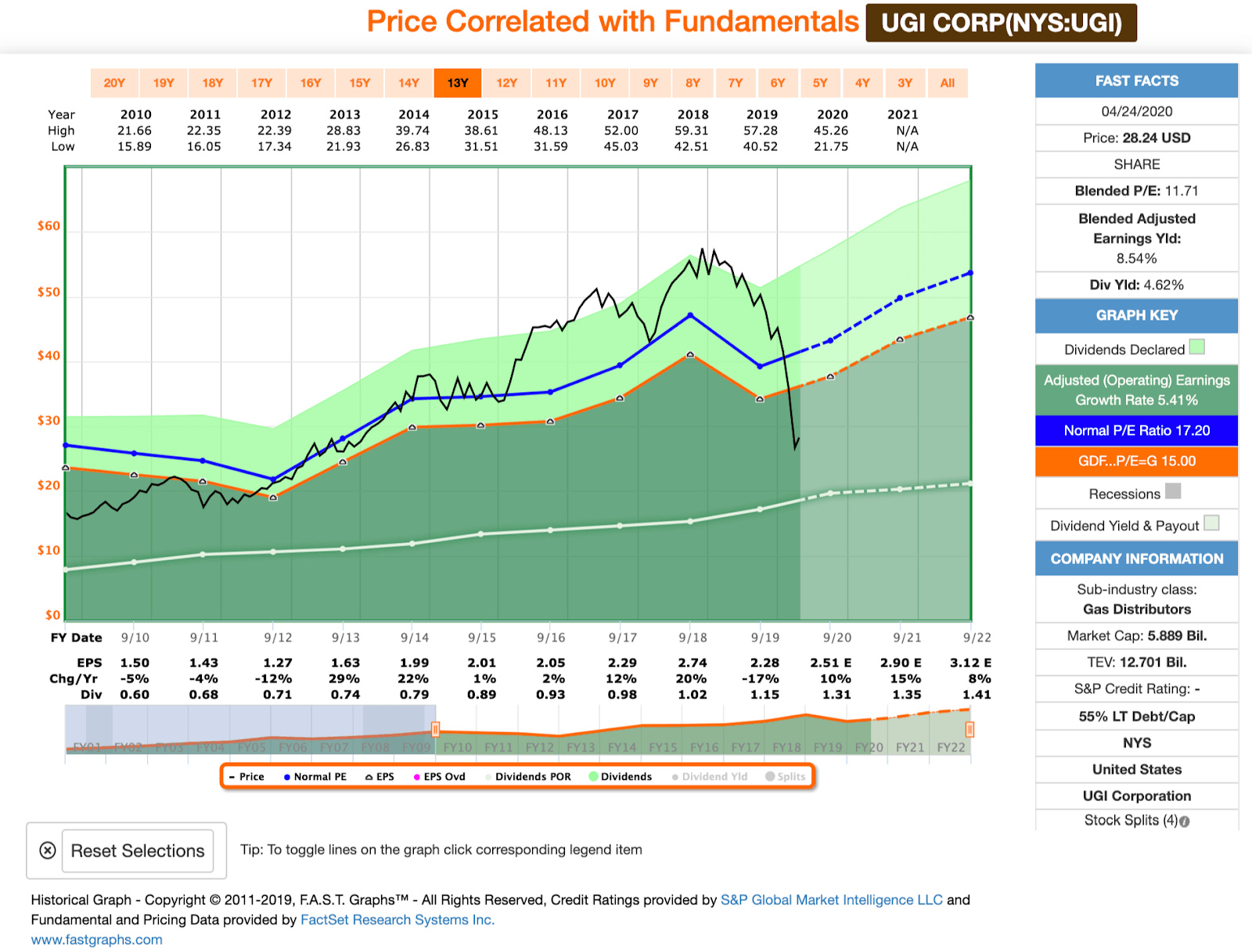This screenshot has height=952, width=1252.
Task: Select the All time range tab
Action: coord(948,83)
